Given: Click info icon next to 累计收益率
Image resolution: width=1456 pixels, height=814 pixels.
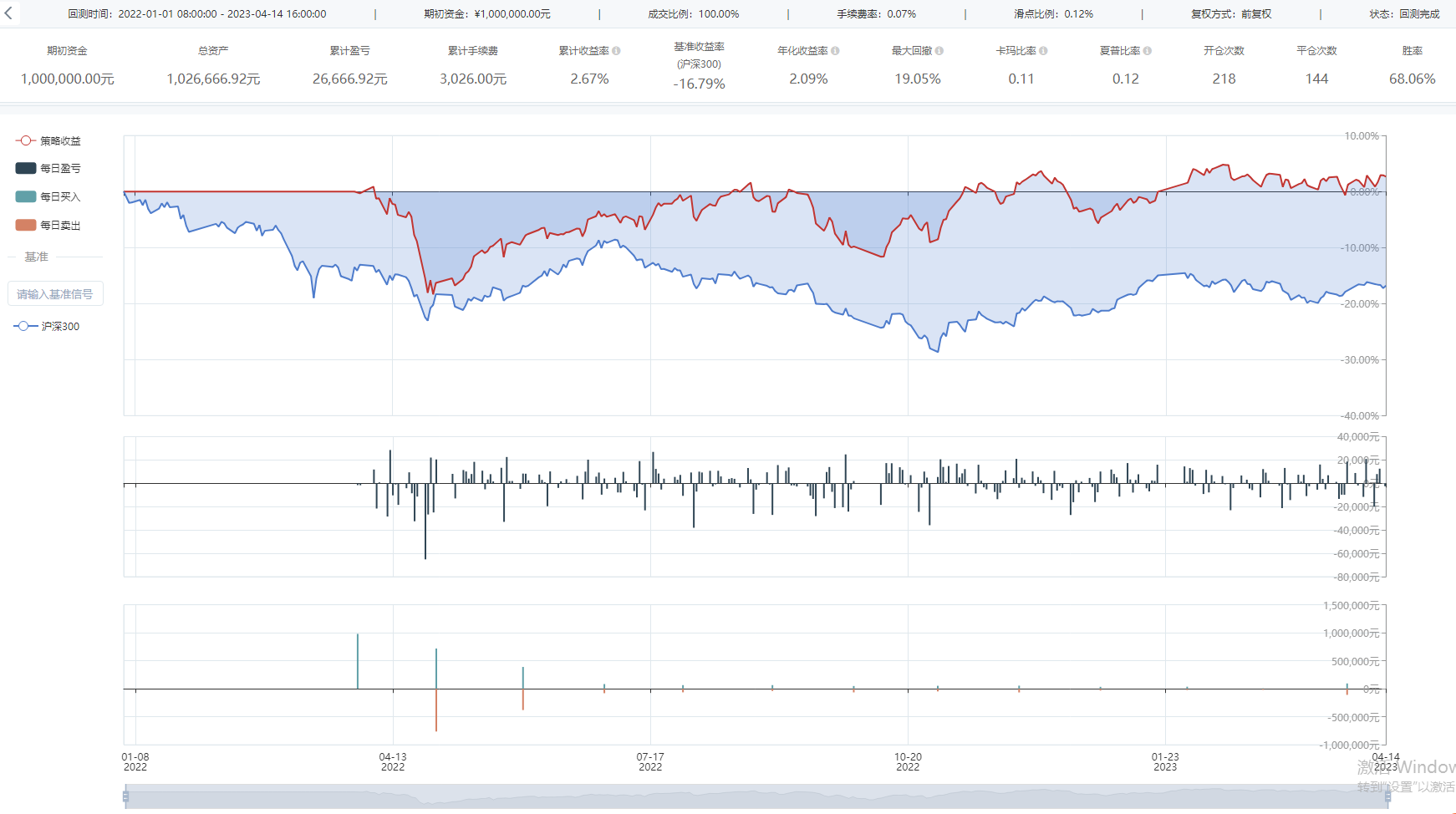Looking at the screenshot, I should 616,51.
